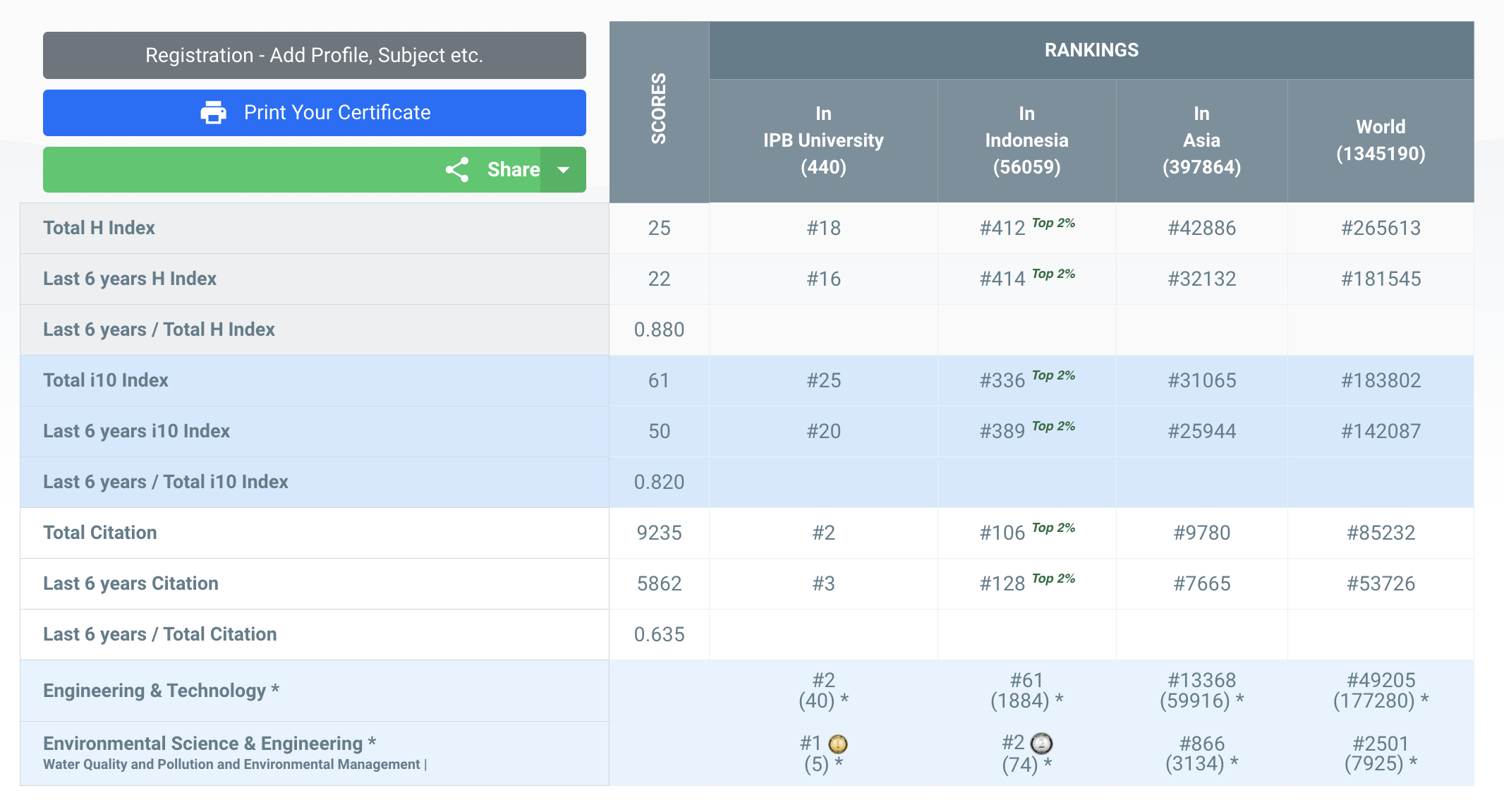
Task: Click the silver #2 medal icon
Action: tap(1041, 743)
